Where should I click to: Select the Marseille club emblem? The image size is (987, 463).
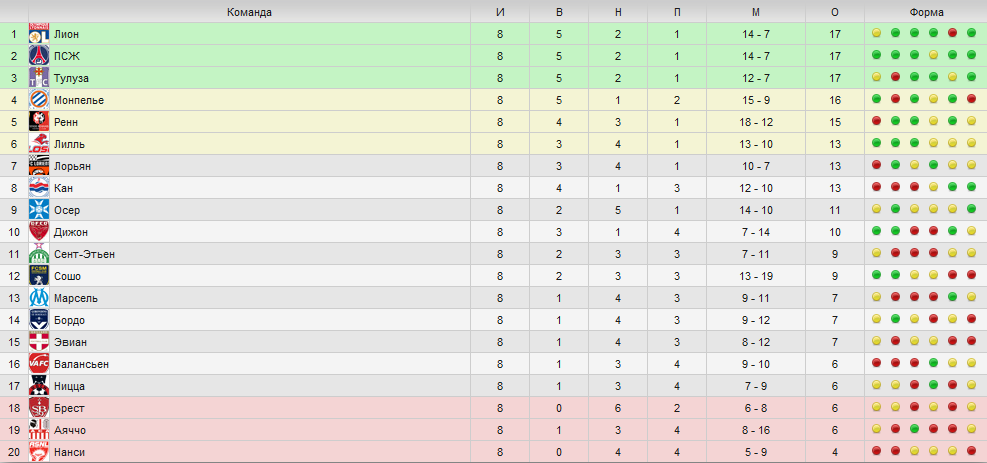(39, 298)
